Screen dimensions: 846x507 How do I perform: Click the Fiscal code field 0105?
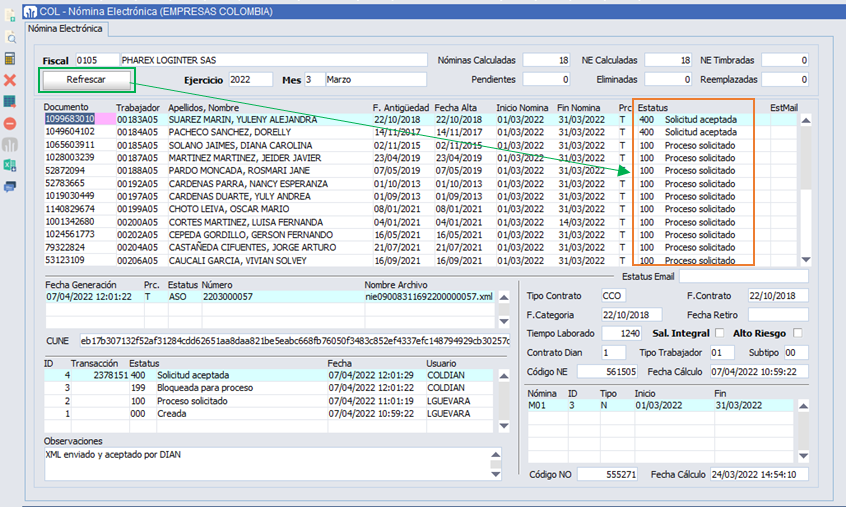pyautogui.click(x=97, y=60)
